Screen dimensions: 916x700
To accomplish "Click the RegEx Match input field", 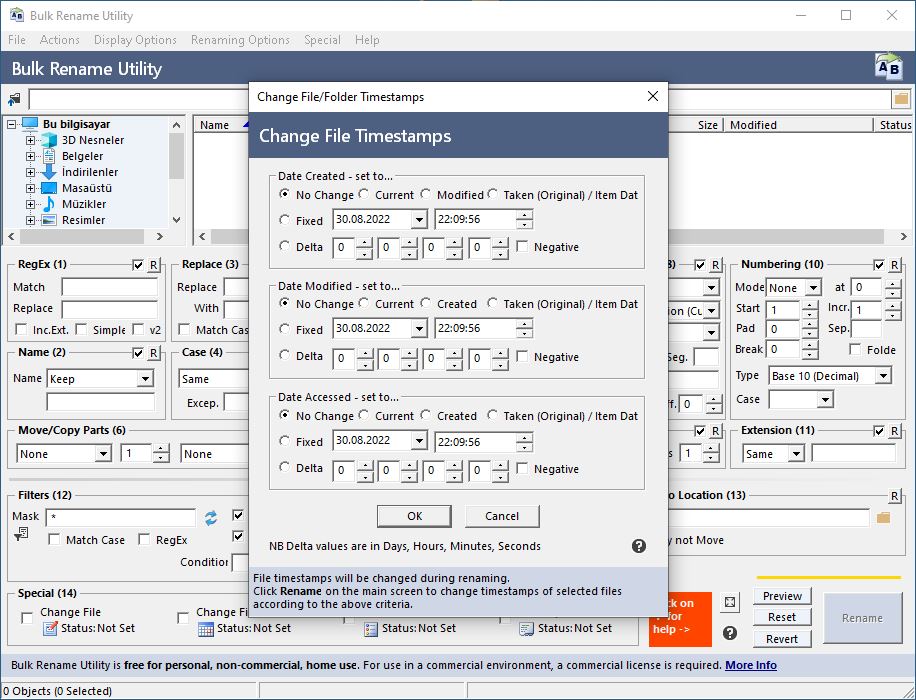I will pos(110,287).
